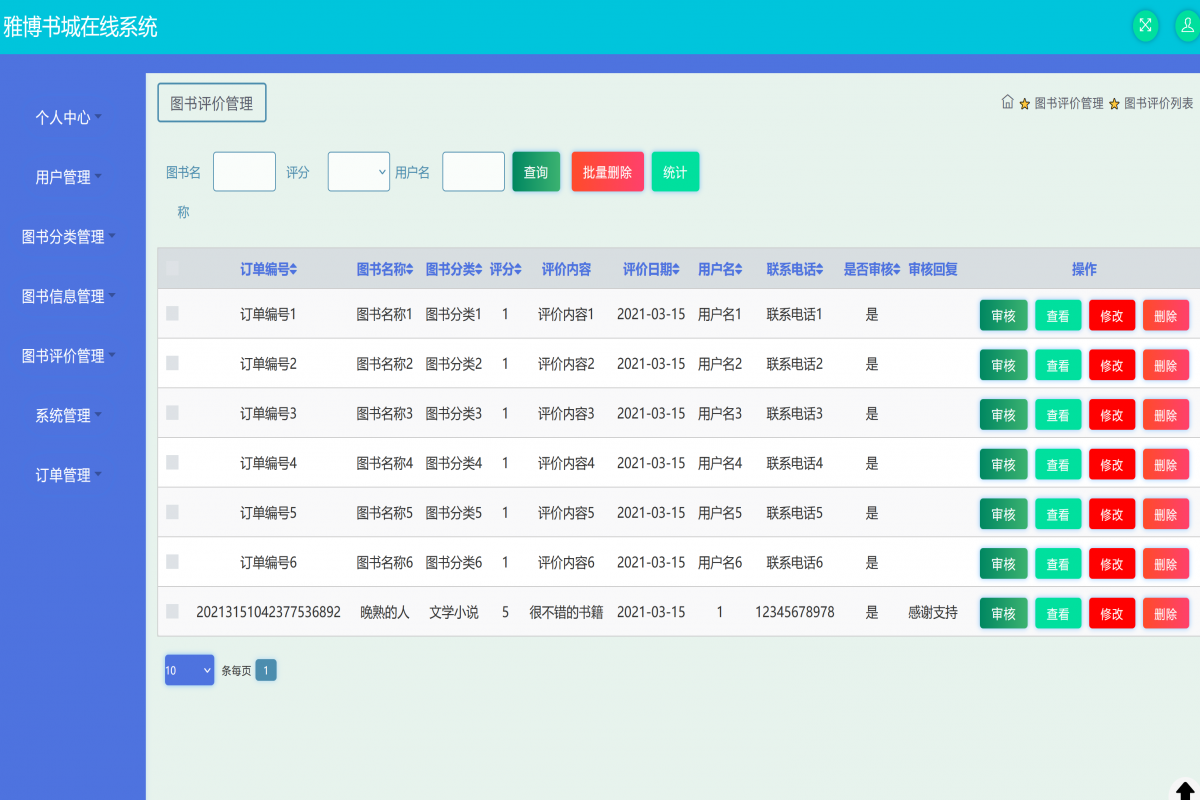
Task: Select the checkbox on the 晚熟的人 row
Action: pos(171,613)
